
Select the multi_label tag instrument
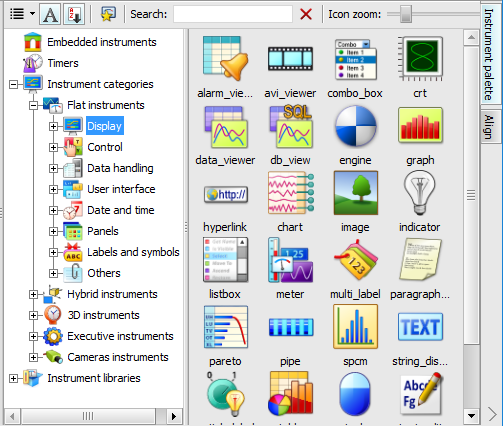pos(355,261)
